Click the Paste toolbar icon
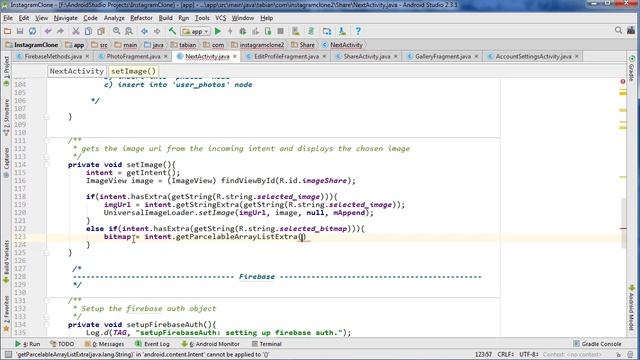Image resolution: width=640 pixels, height=360 pixels. [x=101, y=31]
